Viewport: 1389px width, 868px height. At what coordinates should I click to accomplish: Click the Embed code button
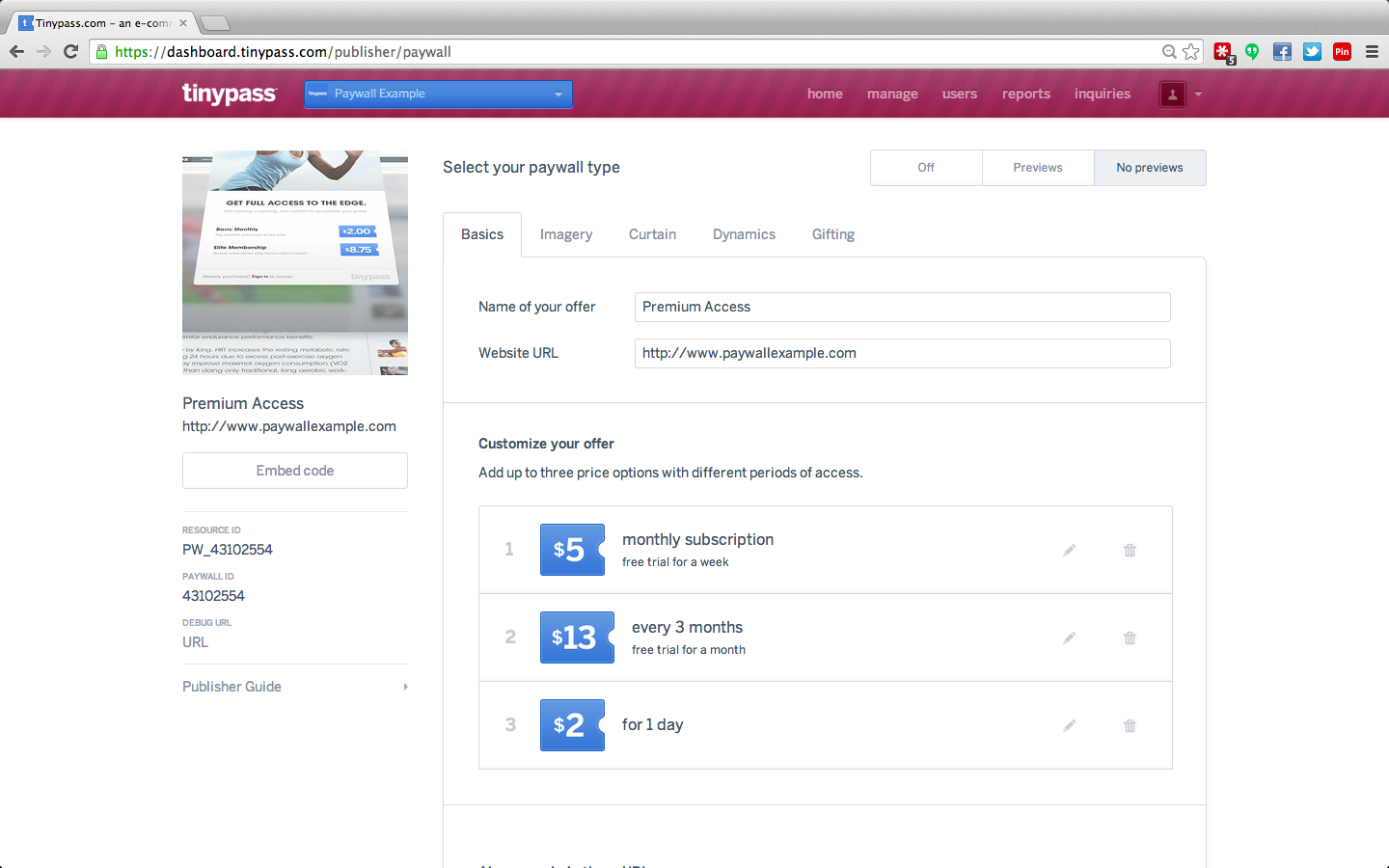(x=295, y=471)
